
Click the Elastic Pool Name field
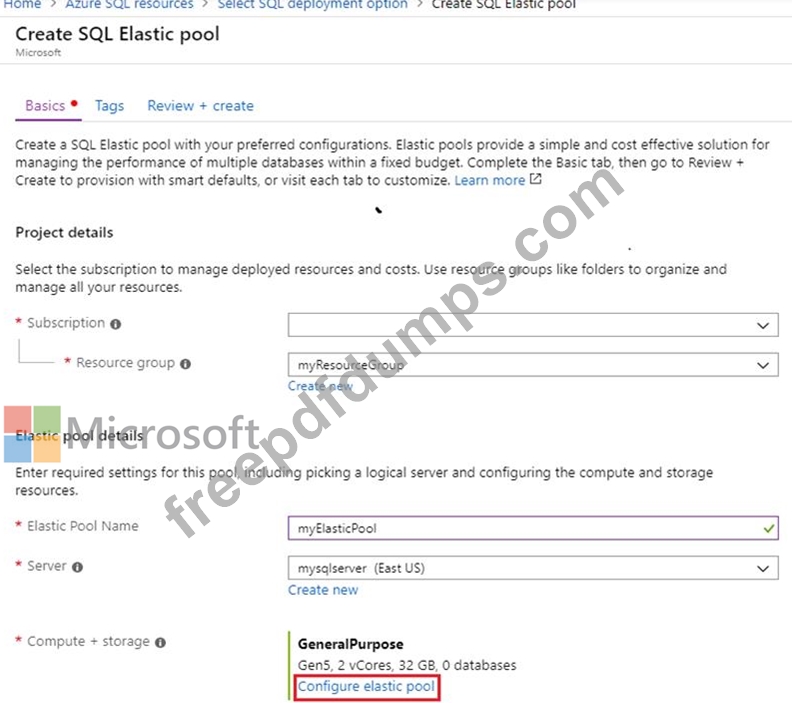point(533,528)
